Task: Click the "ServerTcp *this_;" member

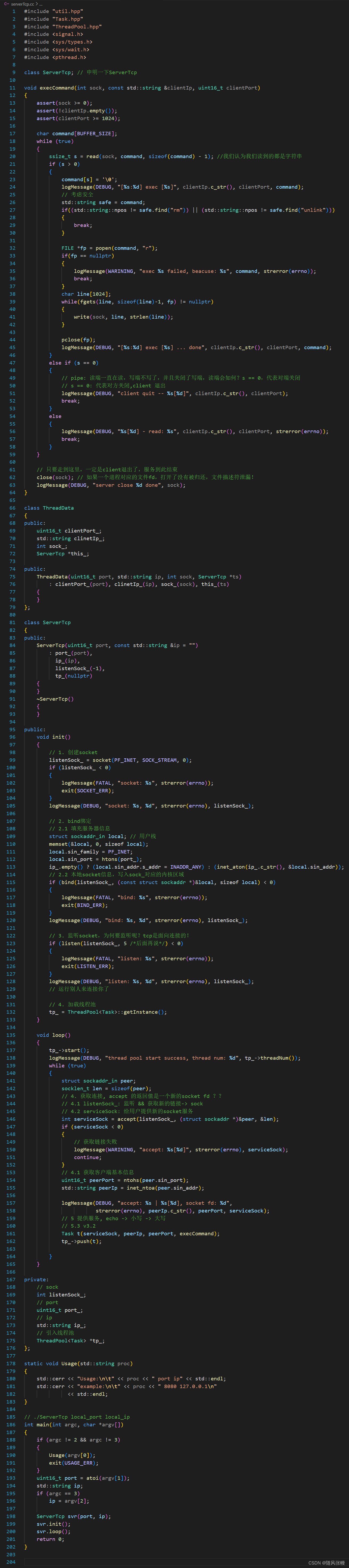Action: tap(63, 554)
